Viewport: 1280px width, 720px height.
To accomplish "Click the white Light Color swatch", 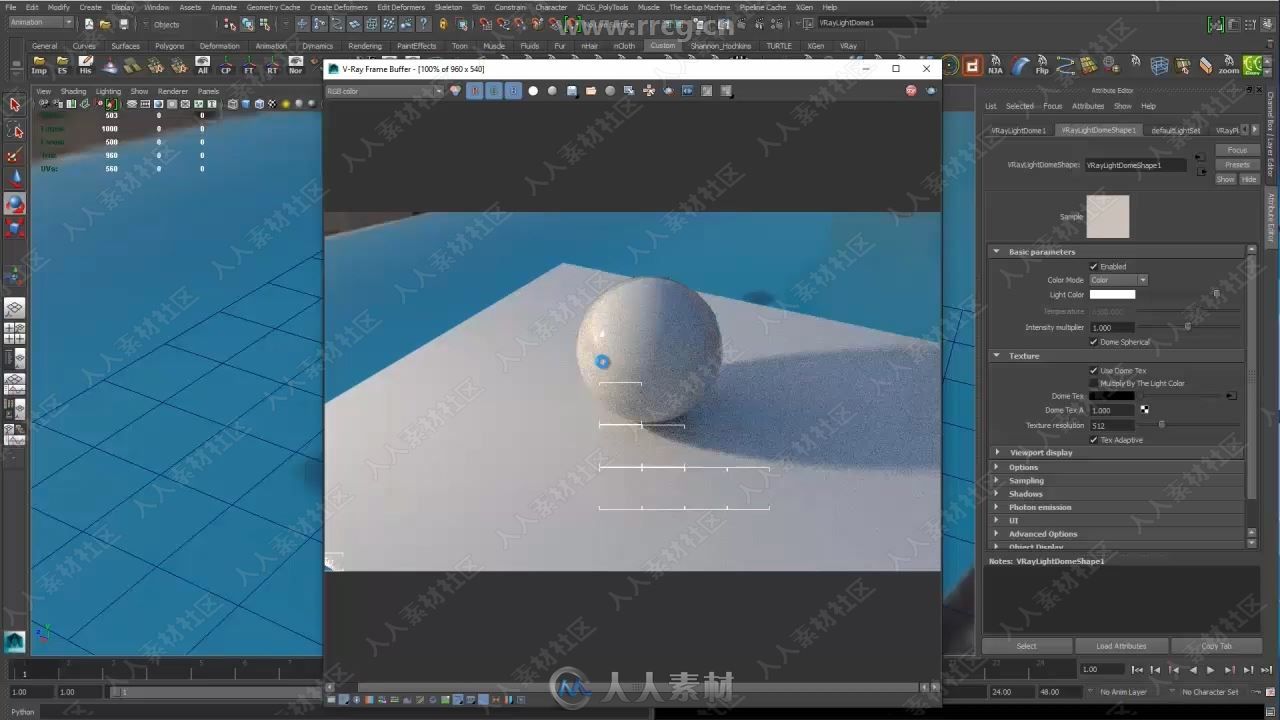I will click(x=1112, y=295).
